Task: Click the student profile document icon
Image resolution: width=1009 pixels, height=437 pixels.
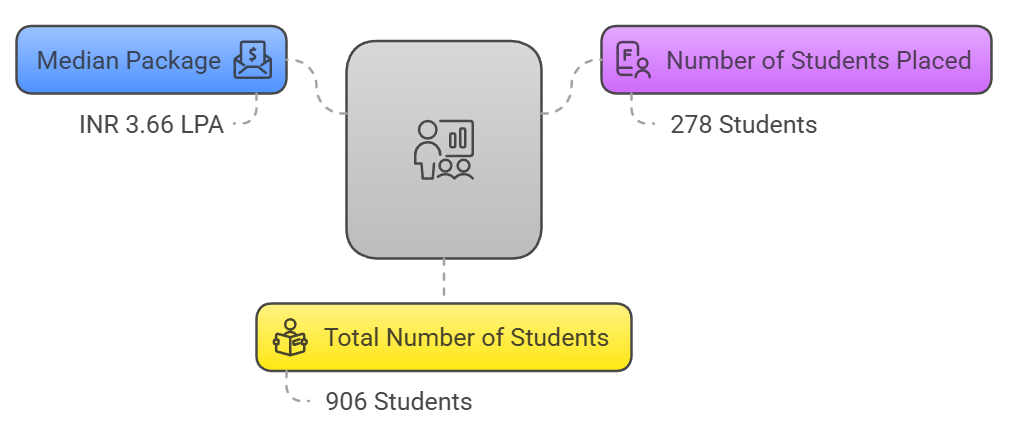Action: click(x=633, y=60)
